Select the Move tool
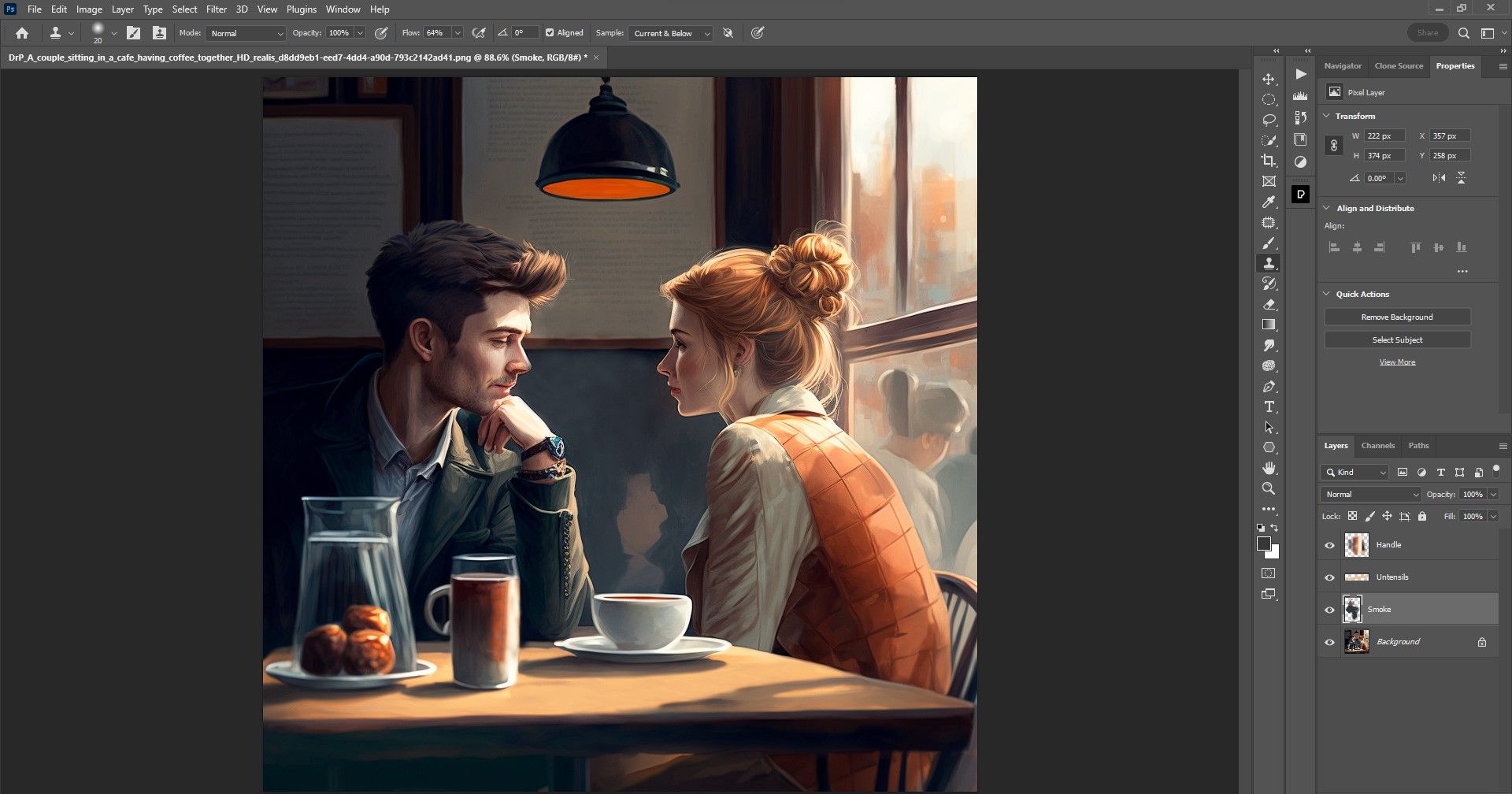Image resolution: width=1512 pixels, height=794 pixels. click(x=1269, y=80)
